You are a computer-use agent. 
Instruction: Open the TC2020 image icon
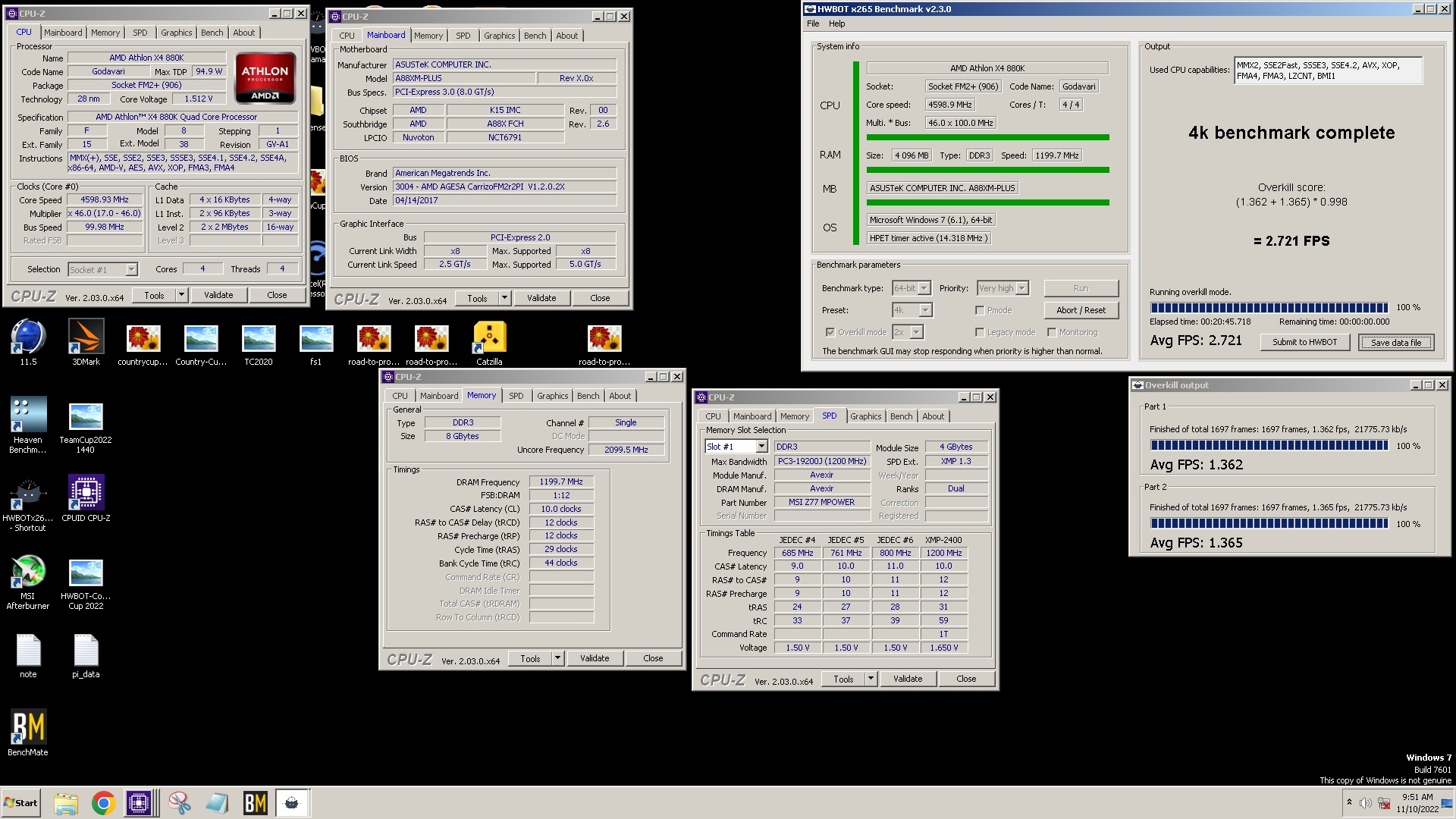pos(259,345)
